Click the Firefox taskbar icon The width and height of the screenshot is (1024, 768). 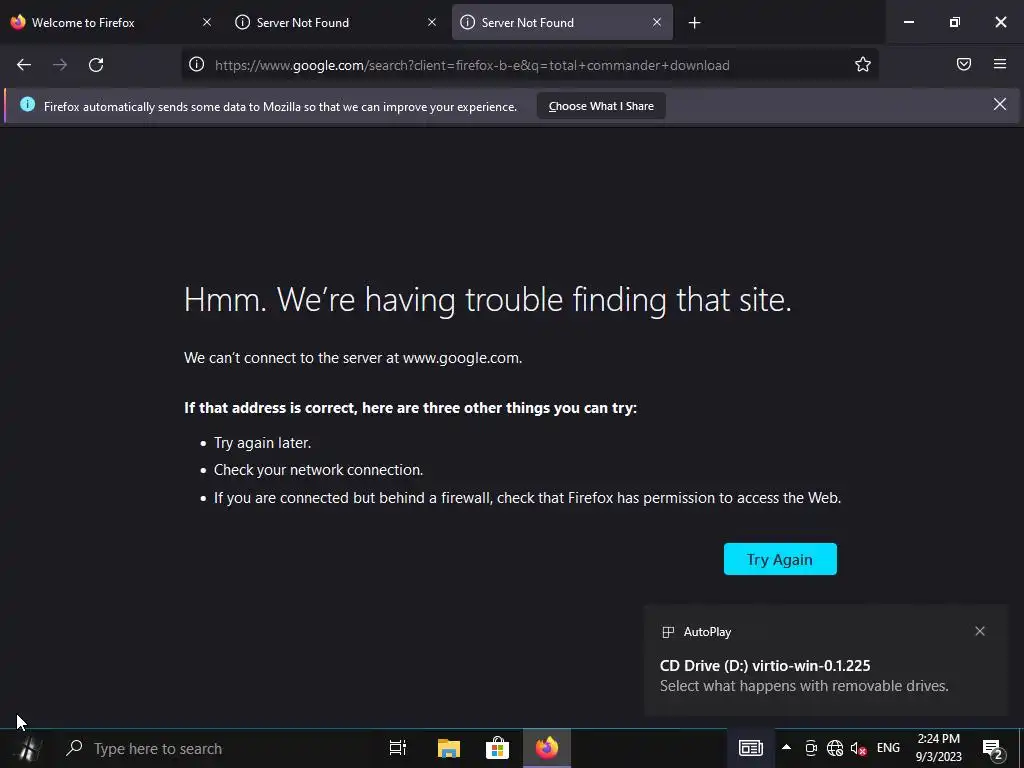pyautogui.click(x=547, y=748)
